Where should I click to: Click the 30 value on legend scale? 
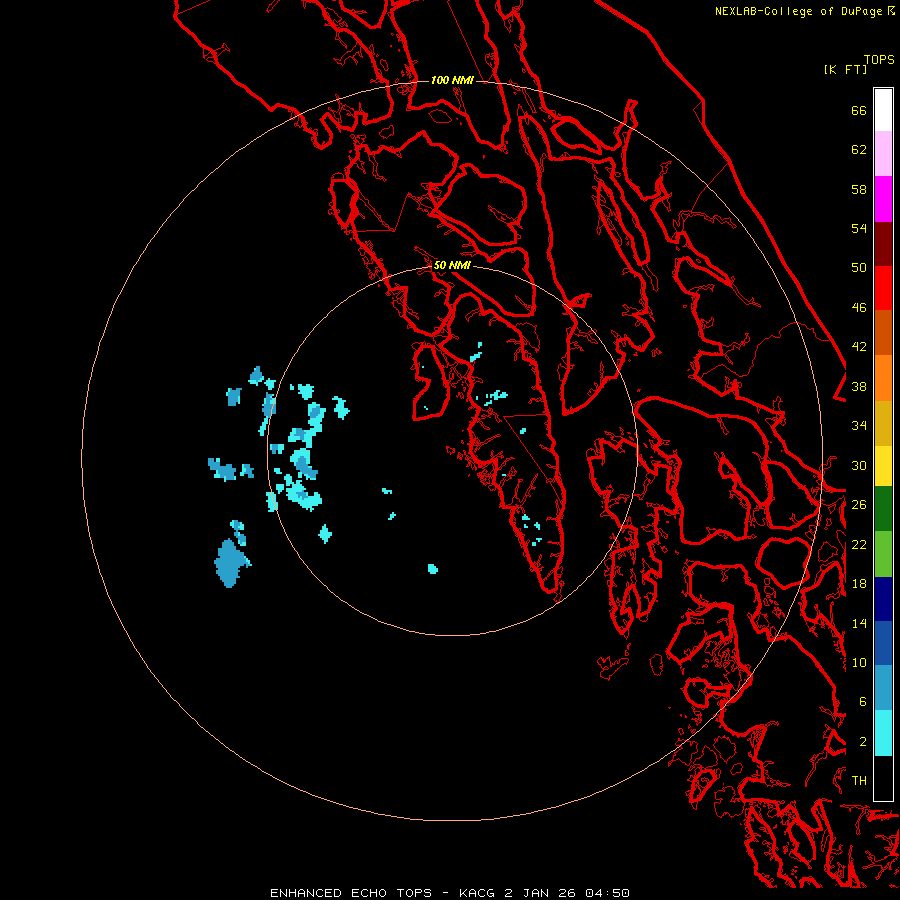[x=859, y=465]
